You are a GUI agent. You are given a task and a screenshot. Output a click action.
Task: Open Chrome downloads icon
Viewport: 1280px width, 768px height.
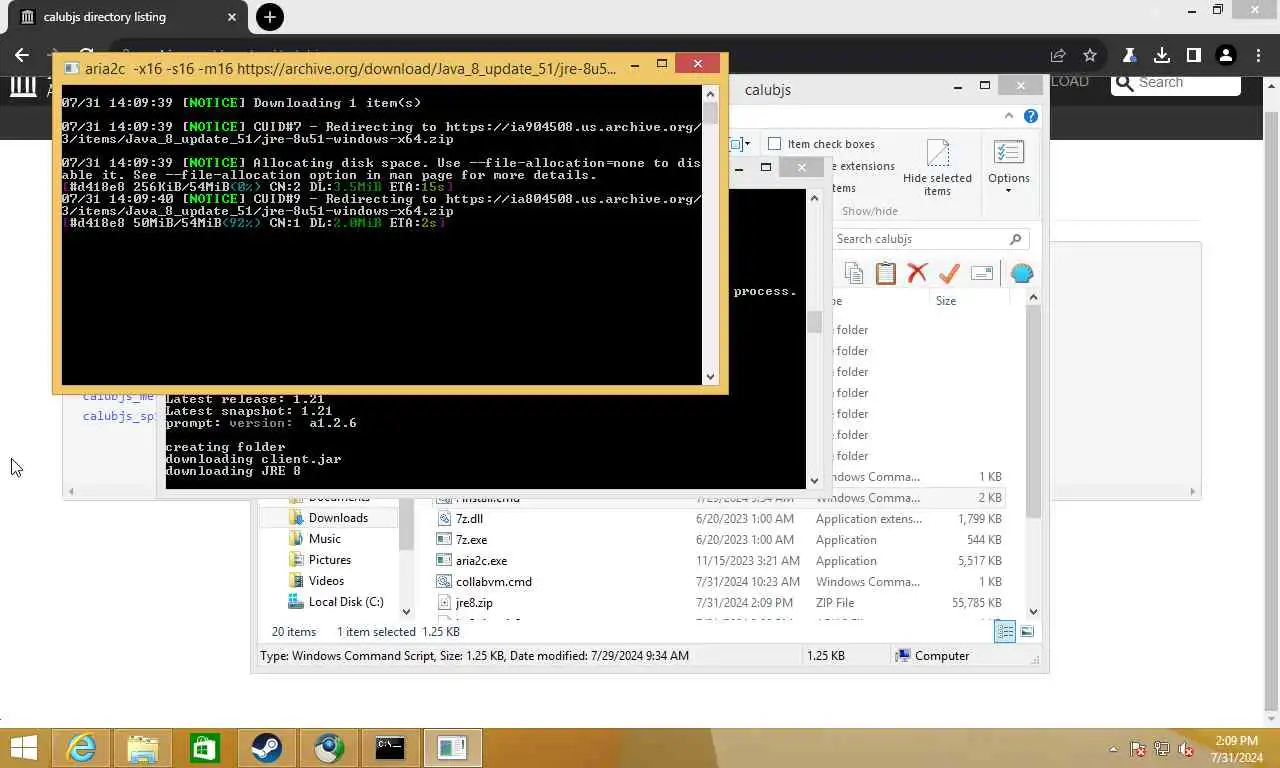coord(1161,55)
